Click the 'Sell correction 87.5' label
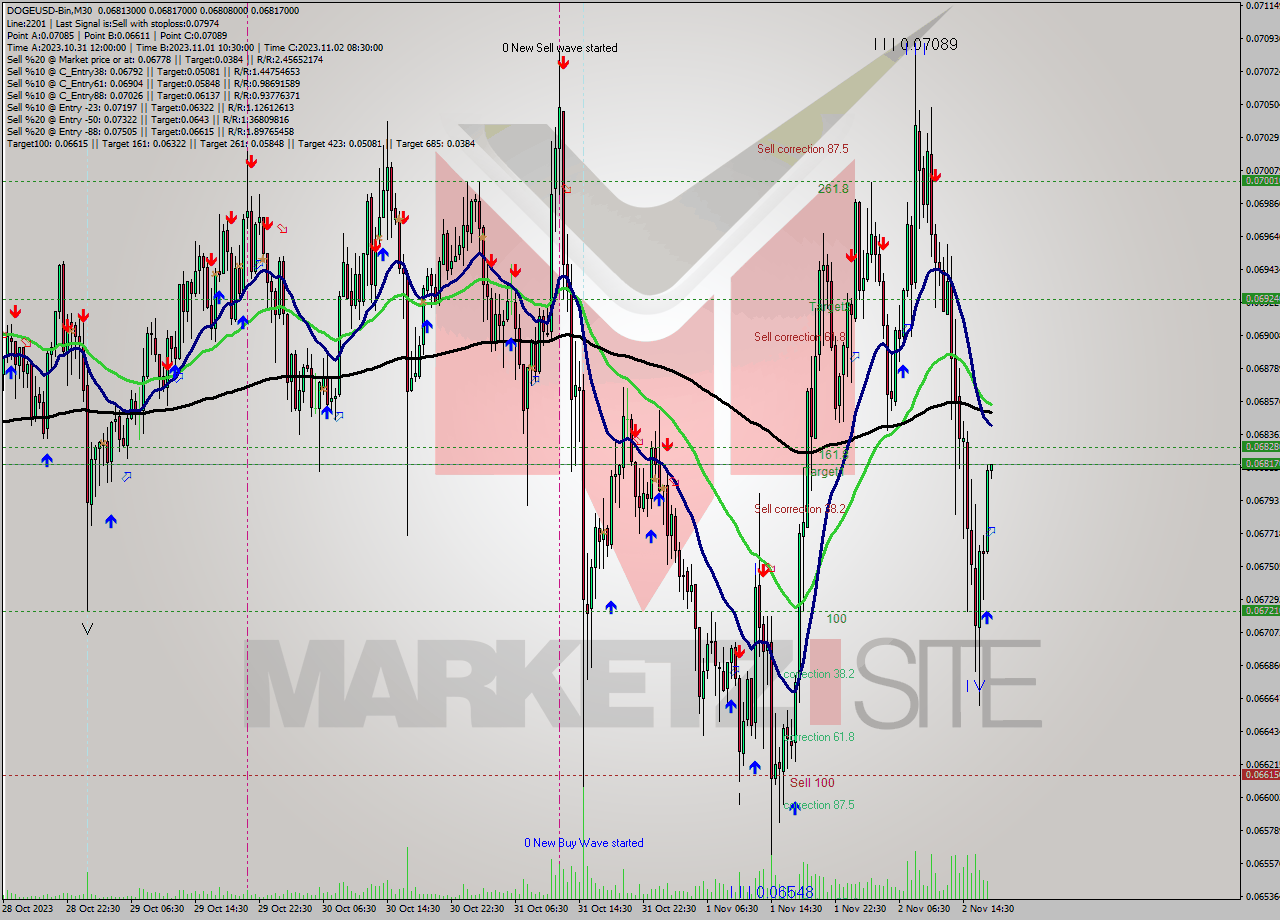 point(803,149)
